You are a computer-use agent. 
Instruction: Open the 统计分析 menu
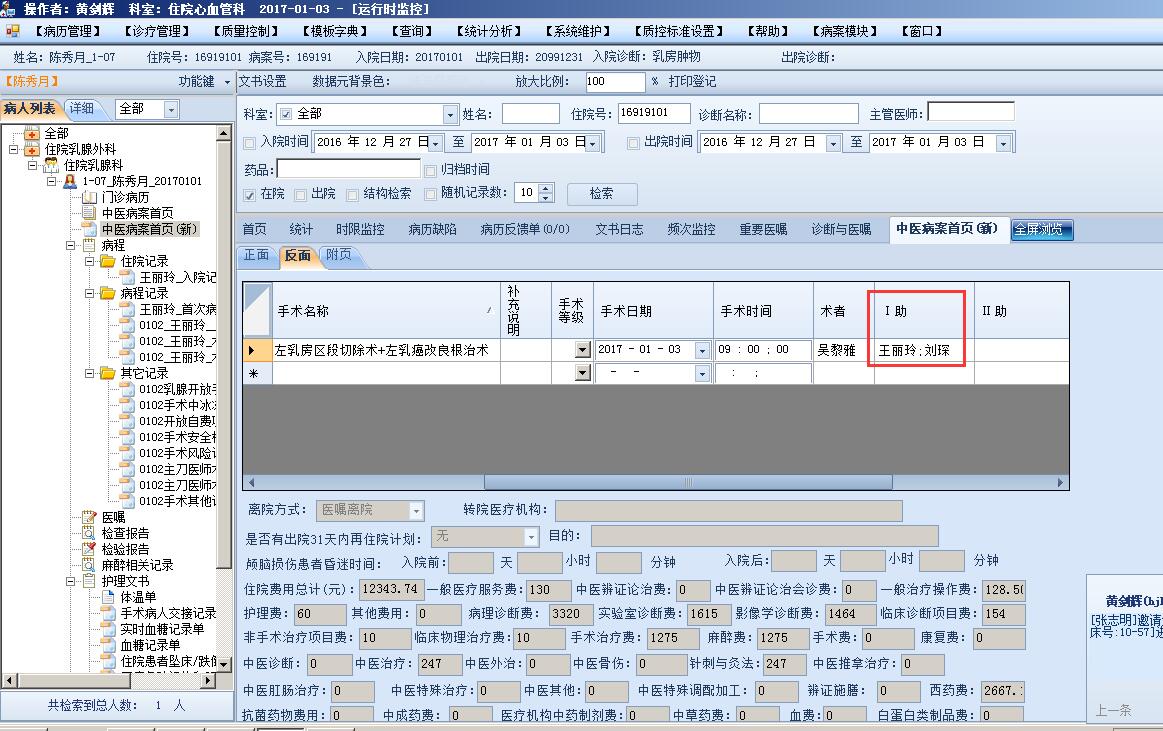point(488,31)
